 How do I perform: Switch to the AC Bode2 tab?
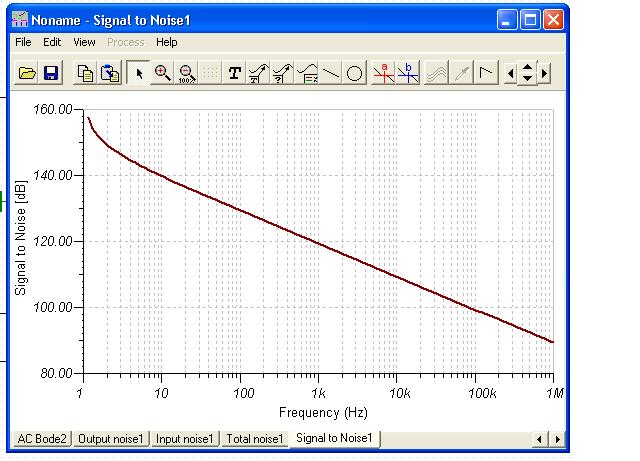42,439
